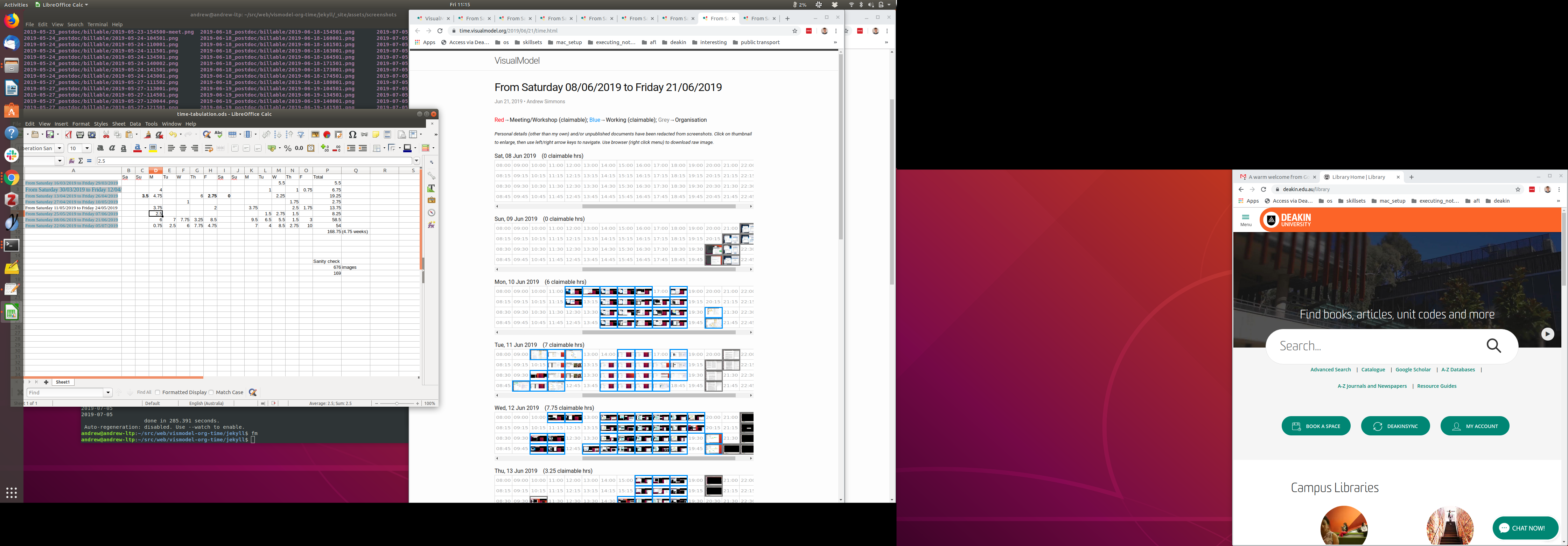Click the Insert Chart icon in Calc toolbar
1568x546 pixels.
tap(327, 134)
